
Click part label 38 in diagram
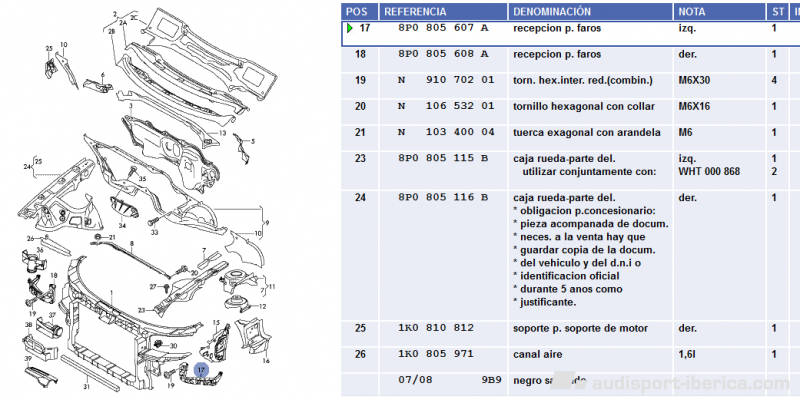tap(29, 324)
